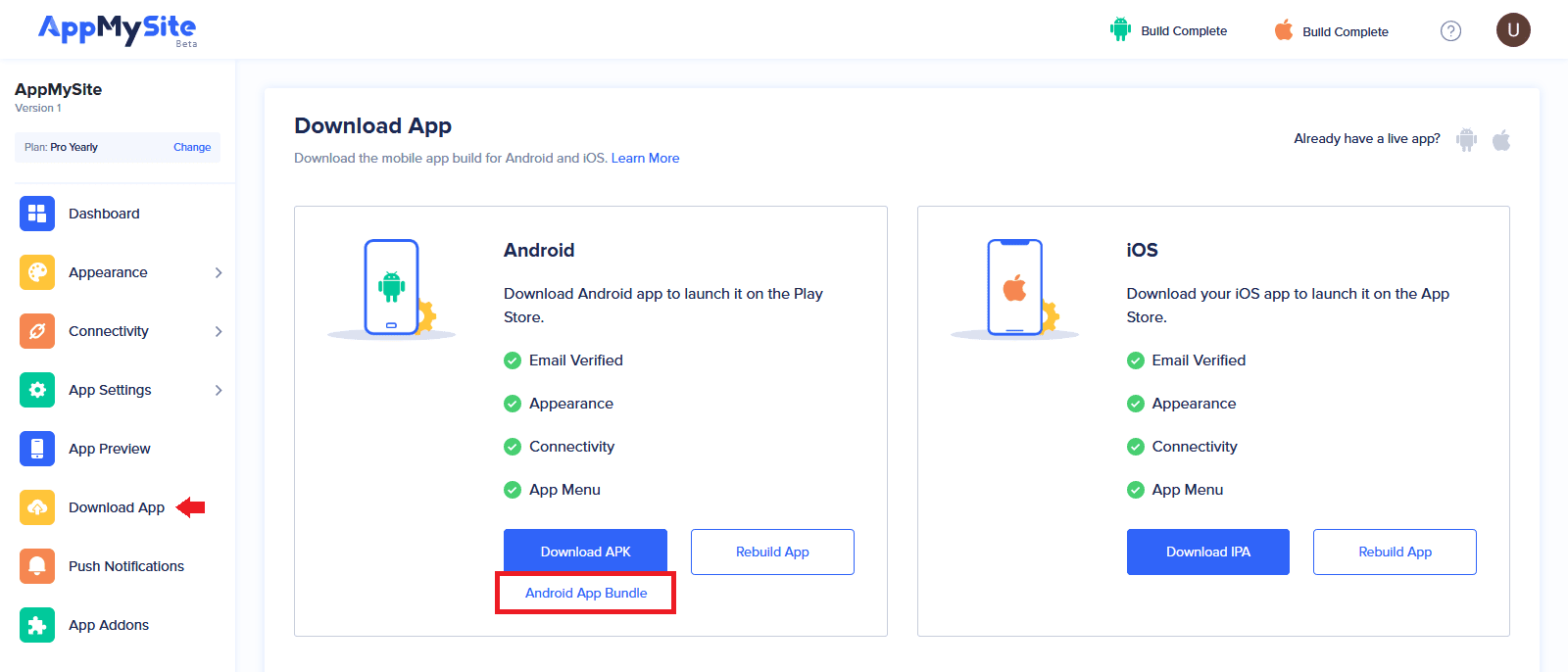Open the App Preview phone icon
The image size is (1568, 672).
click(x=37, y=449)
